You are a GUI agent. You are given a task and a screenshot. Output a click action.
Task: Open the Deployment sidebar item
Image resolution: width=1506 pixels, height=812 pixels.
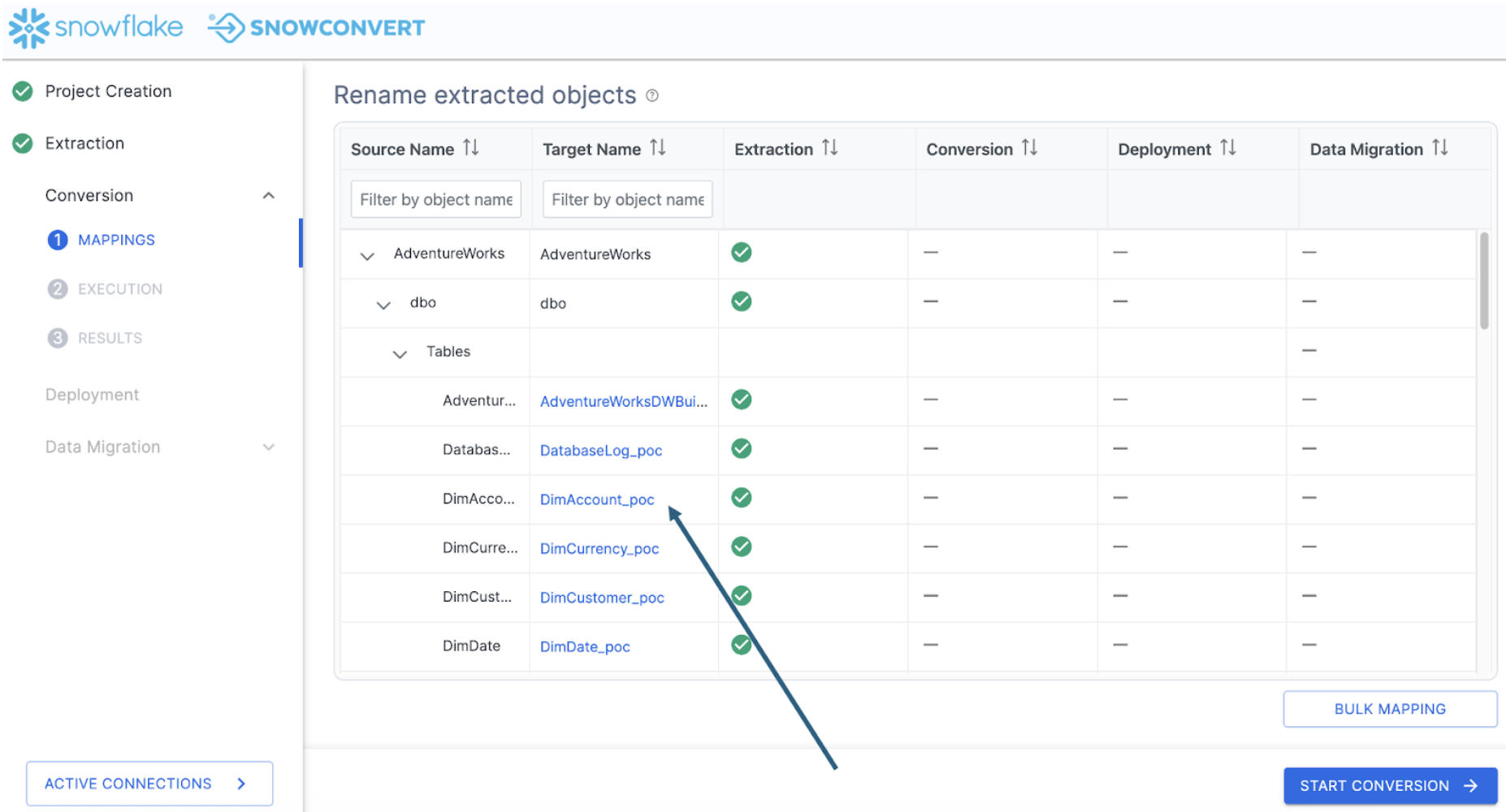coord(92,394)
